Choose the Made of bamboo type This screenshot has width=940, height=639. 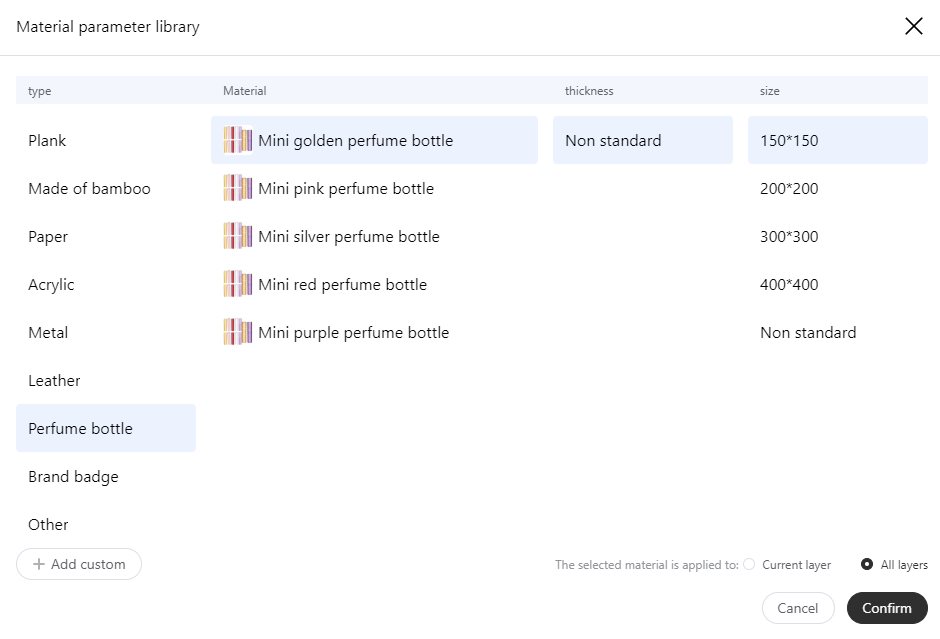tap(106, 188)
